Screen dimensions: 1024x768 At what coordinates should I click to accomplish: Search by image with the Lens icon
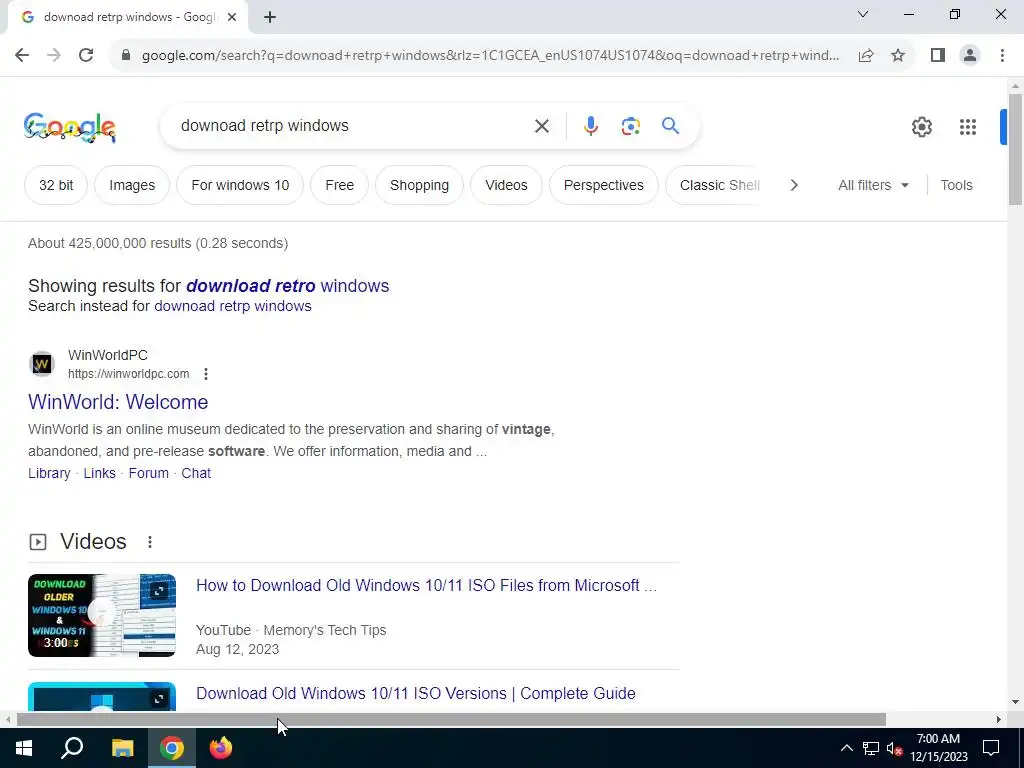click(630, 126)
